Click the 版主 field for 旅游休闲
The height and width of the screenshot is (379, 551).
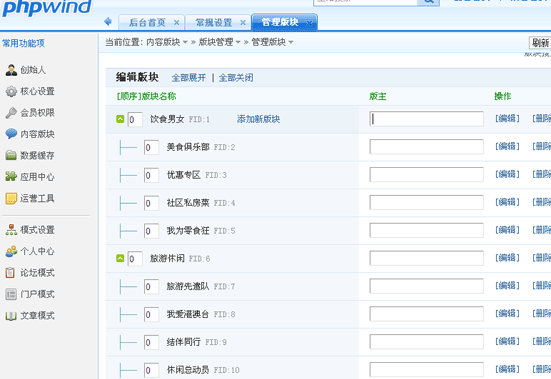point(427,258)
